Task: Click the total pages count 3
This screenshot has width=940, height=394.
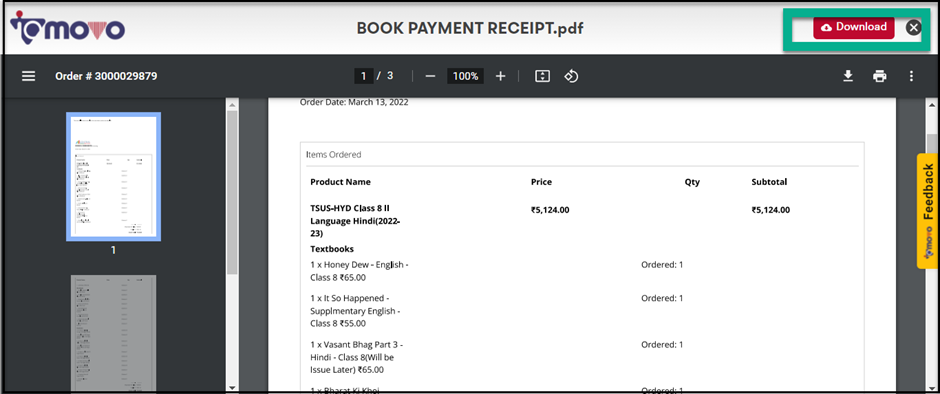Action: (x=390, y=76)
